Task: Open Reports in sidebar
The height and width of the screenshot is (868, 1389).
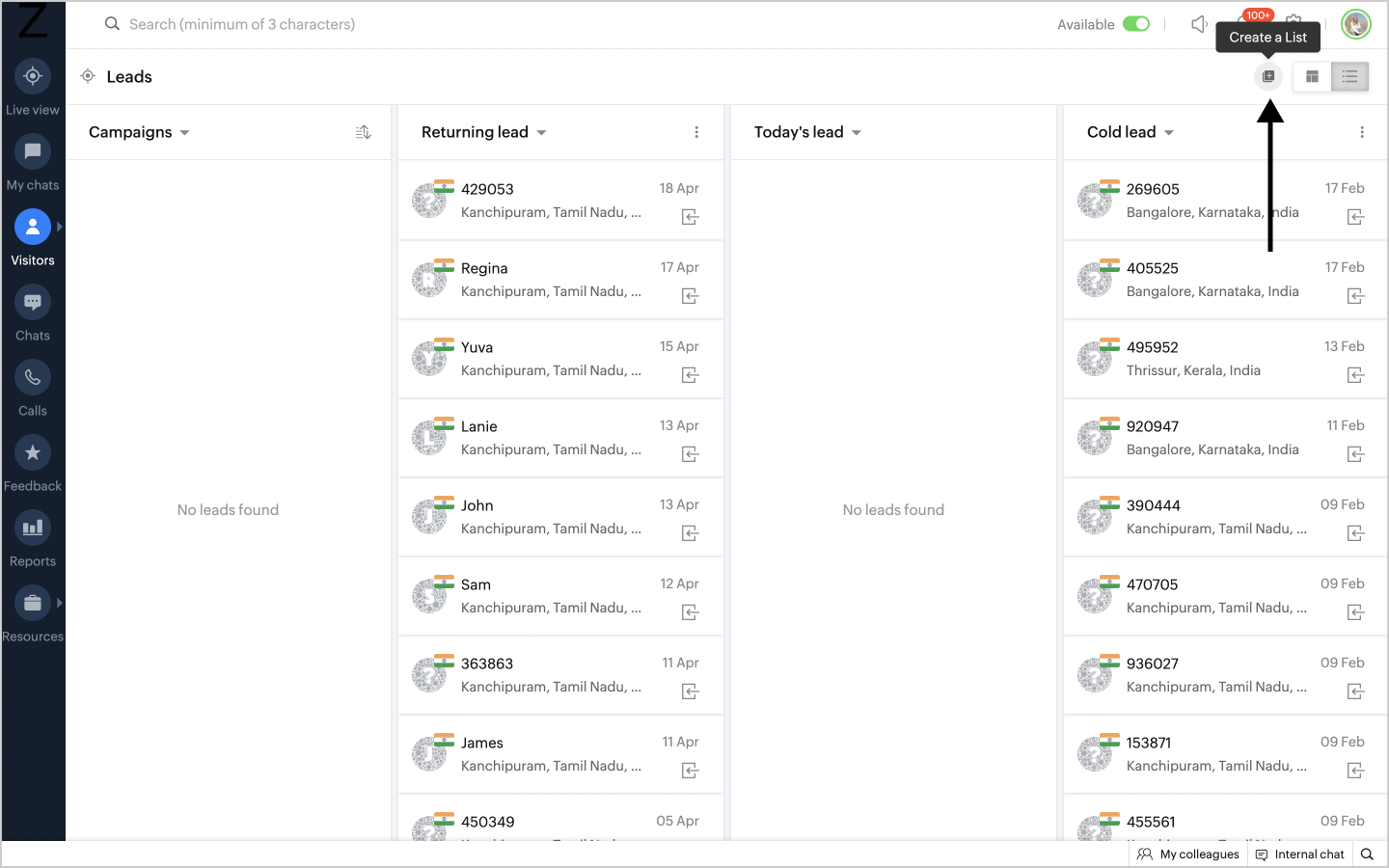Action: (x=33, y=538)
